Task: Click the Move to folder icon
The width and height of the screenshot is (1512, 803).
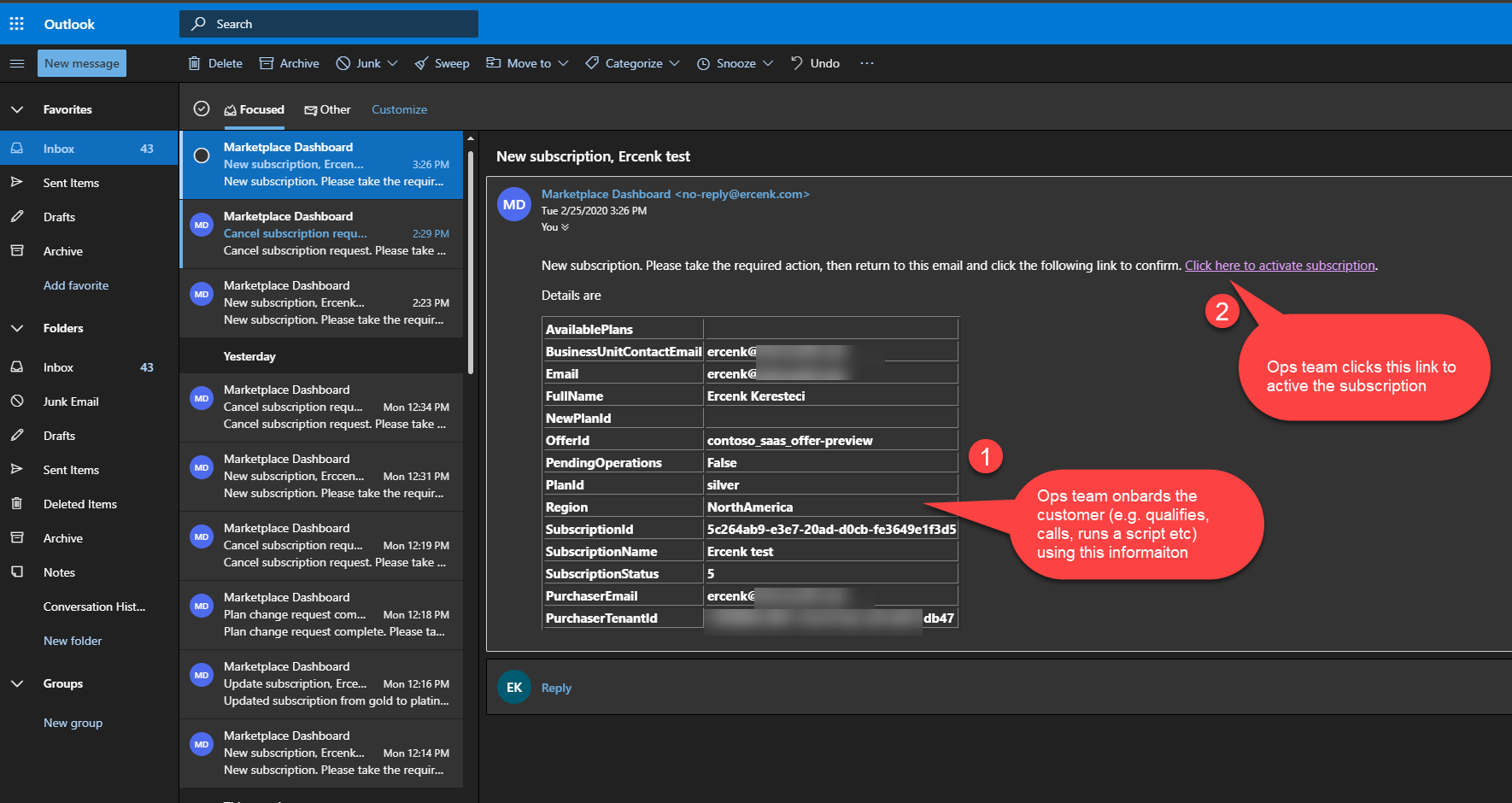Action: (x=494, y=62)
